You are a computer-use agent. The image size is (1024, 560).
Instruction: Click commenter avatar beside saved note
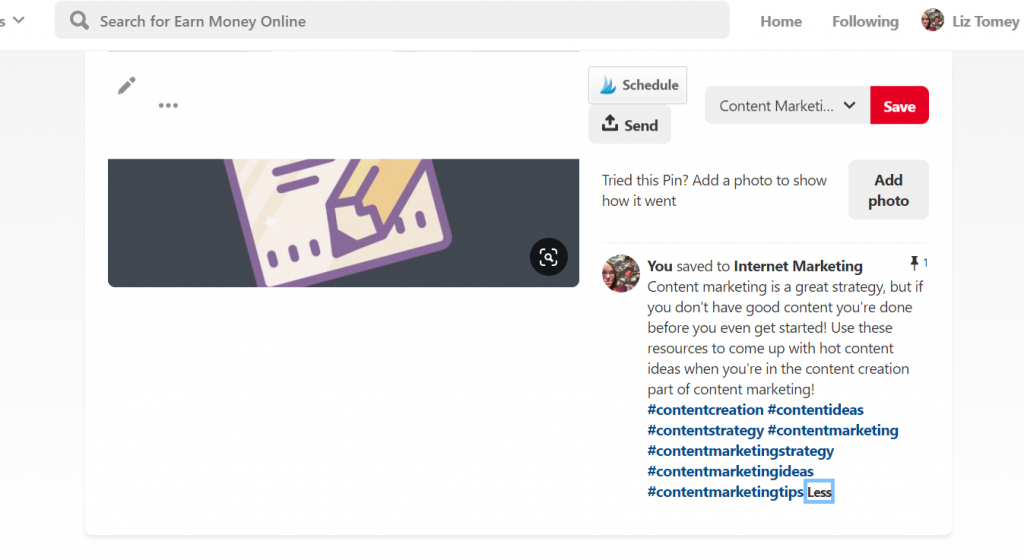pos(620,273)
